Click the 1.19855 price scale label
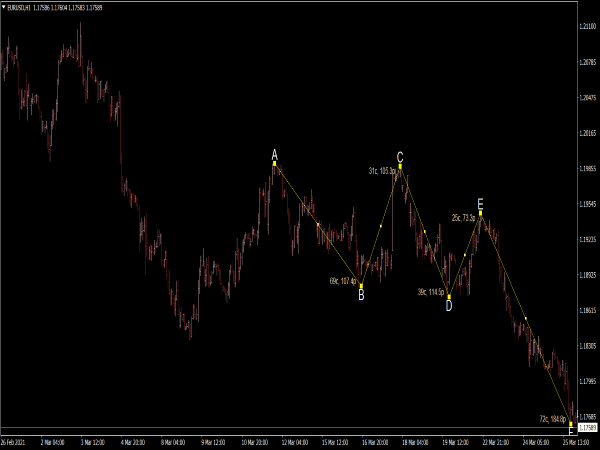Screen dimensions: 600x450 (588, 168)
